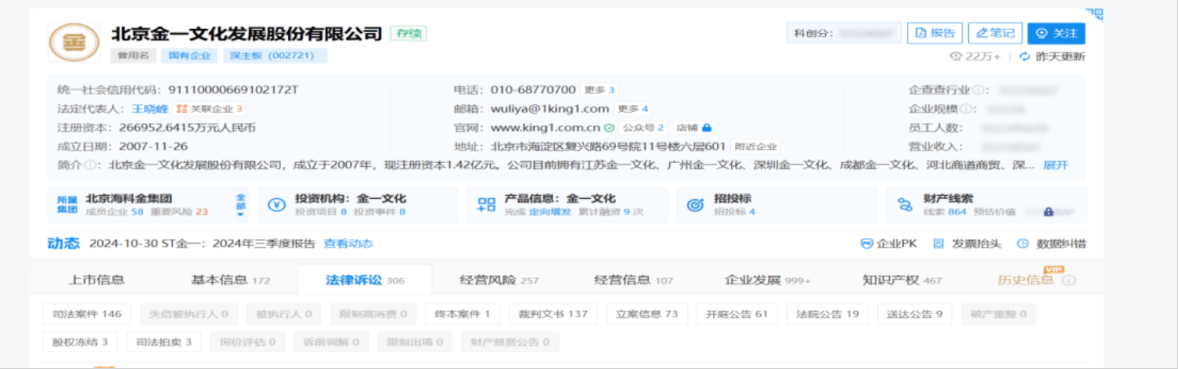The image size is (1178, 369).
Task: Click the blue 关注 follow button
Action: 1056,33
